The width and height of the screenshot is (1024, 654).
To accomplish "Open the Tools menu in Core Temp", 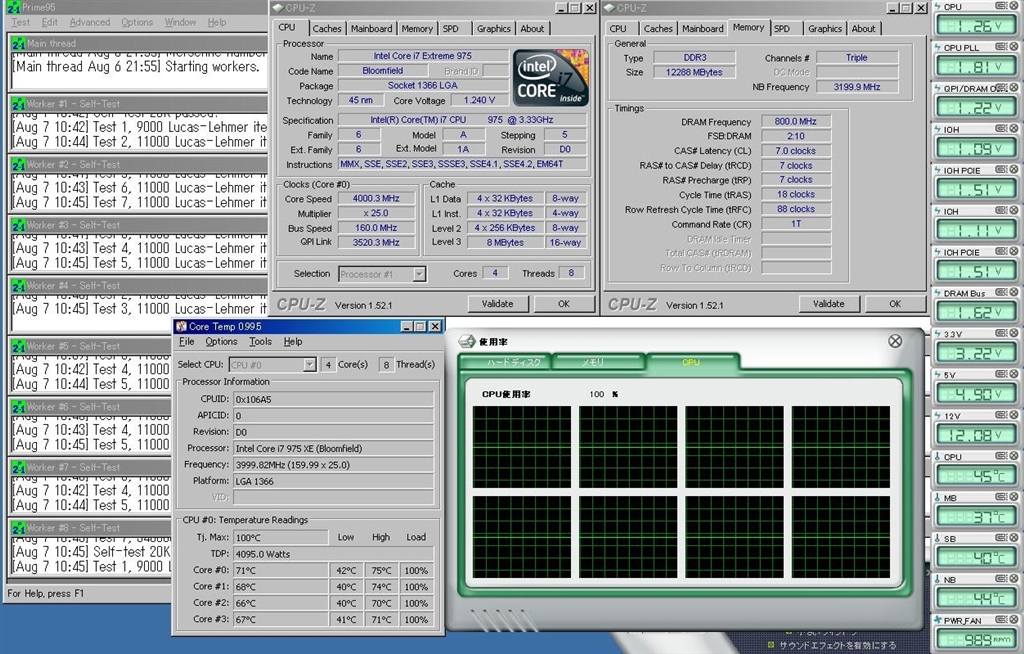I will point(260,342).
